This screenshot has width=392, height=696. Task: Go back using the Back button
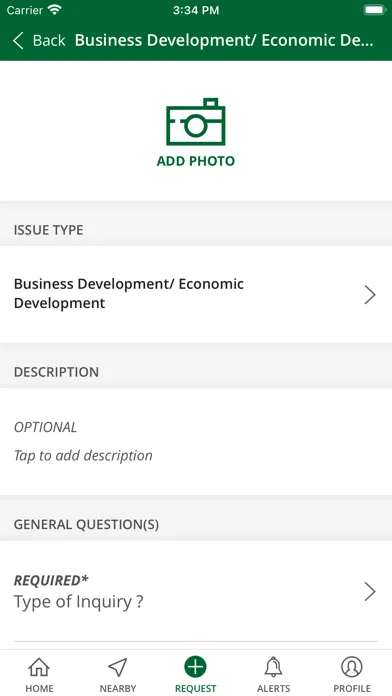(39, 40)
